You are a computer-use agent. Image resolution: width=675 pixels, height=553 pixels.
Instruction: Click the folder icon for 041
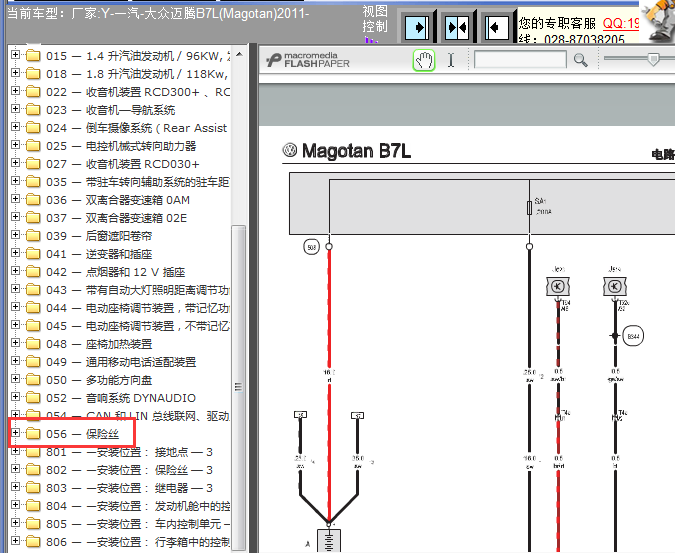(33, 254)
